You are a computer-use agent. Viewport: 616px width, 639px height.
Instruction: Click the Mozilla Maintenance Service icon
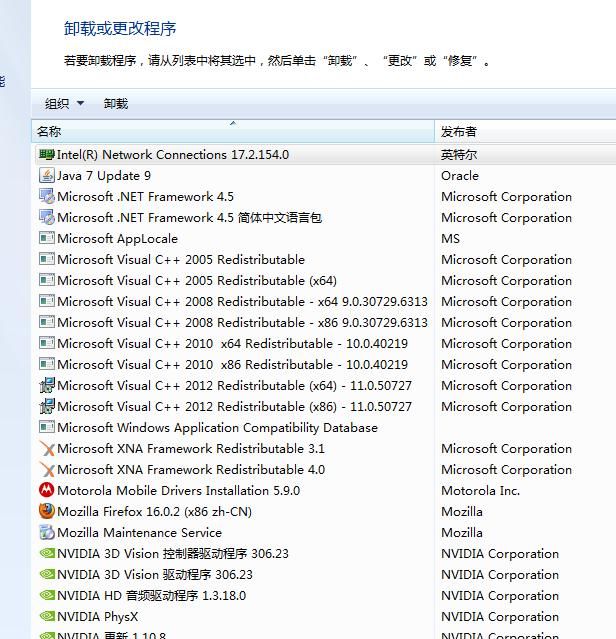(46, 532)
